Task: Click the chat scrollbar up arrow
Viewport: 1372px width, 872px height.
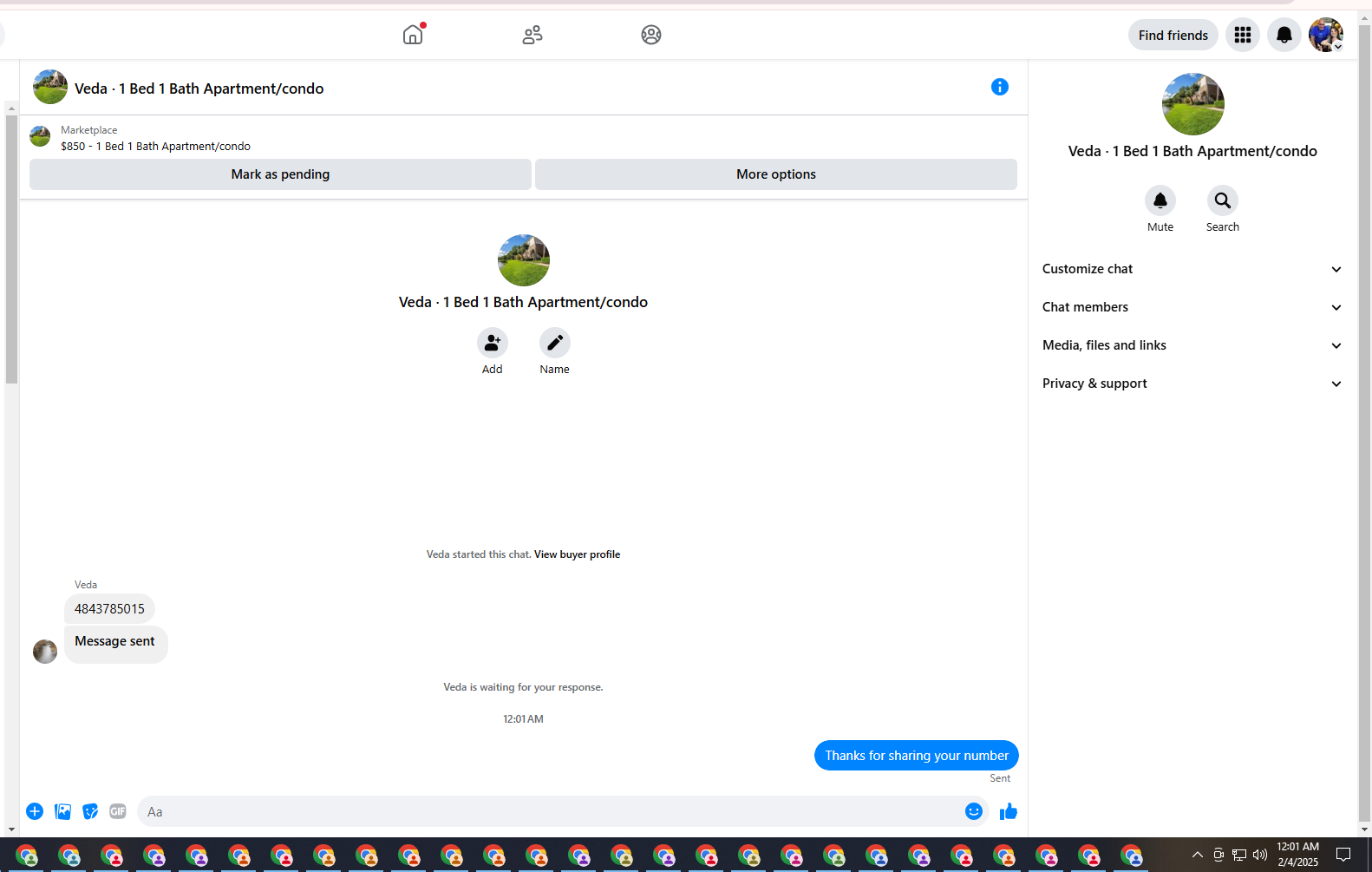Action: (11, 108)
